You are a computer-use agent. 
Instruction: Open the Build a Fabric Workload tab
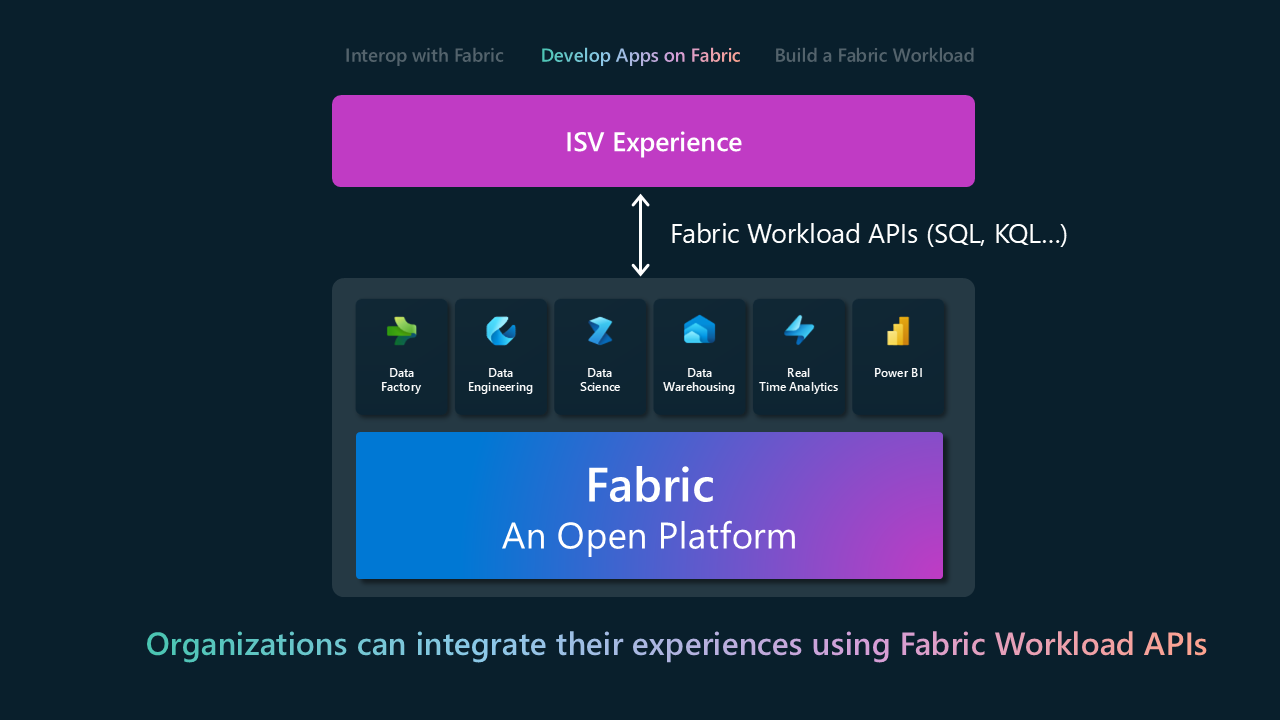[x=874, y=55]
